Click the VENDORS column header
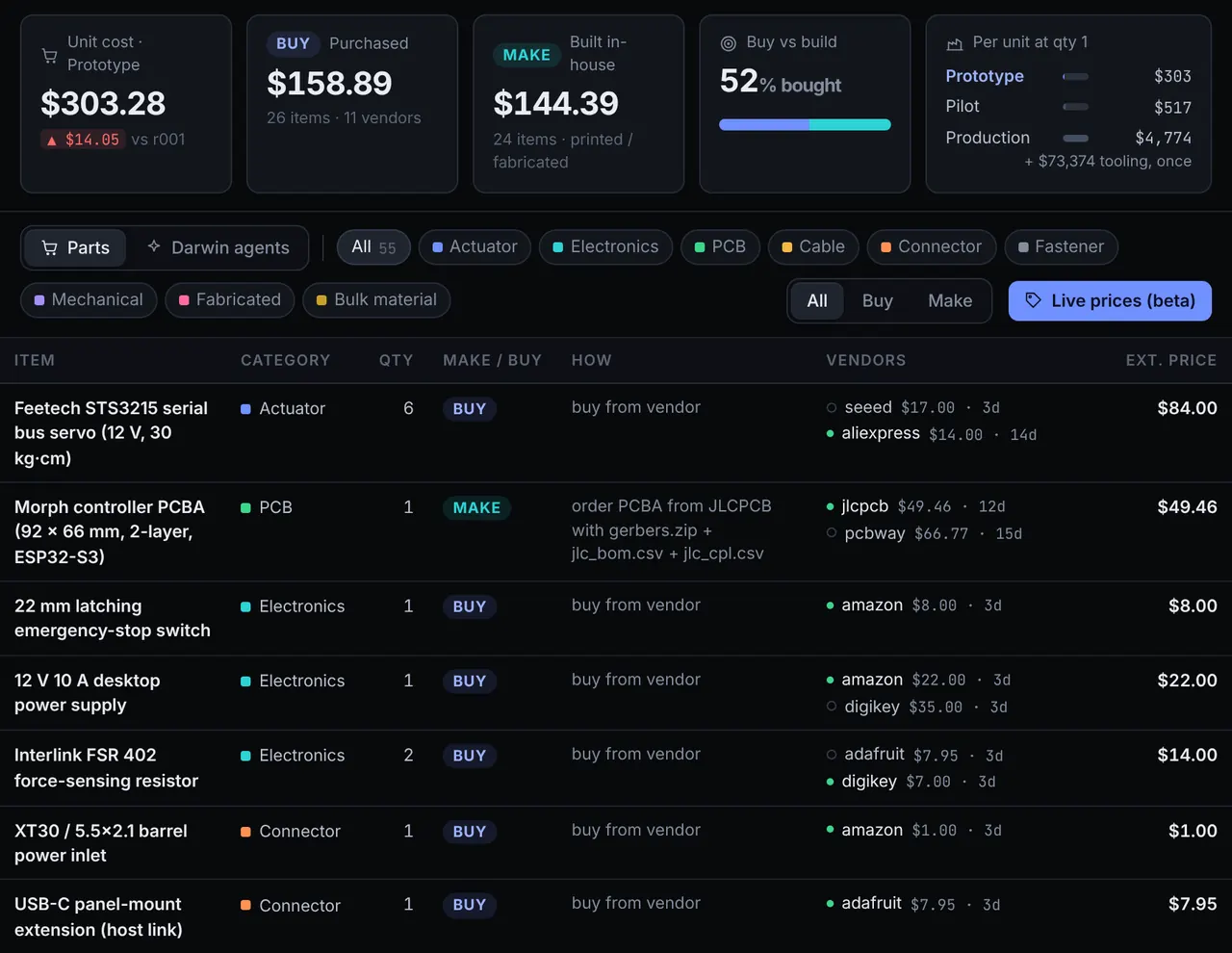The width and height of the screenshot is (1232, 953). point(866,360)
